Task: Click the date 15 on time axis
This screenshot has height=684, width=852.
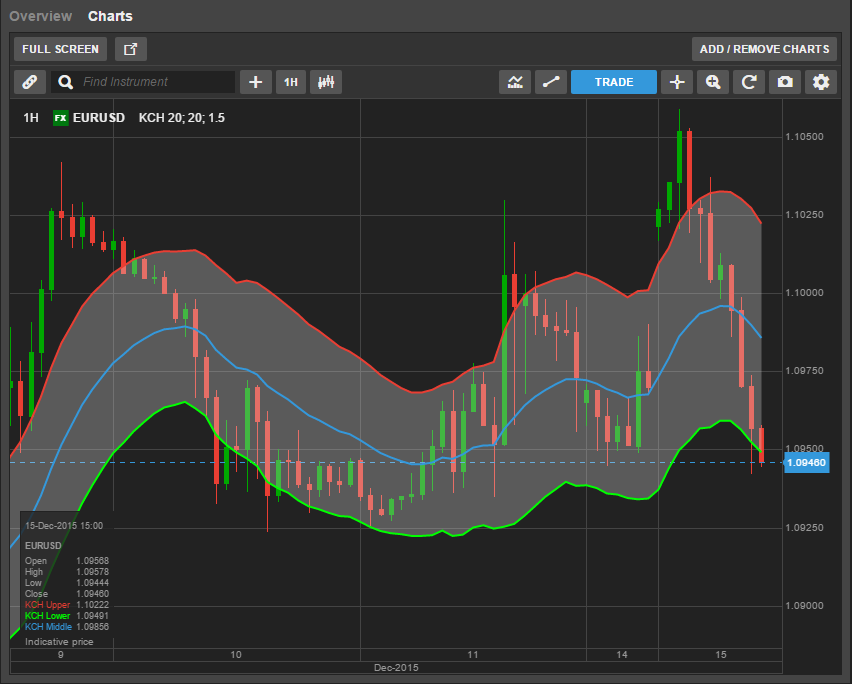Action: 721,655
